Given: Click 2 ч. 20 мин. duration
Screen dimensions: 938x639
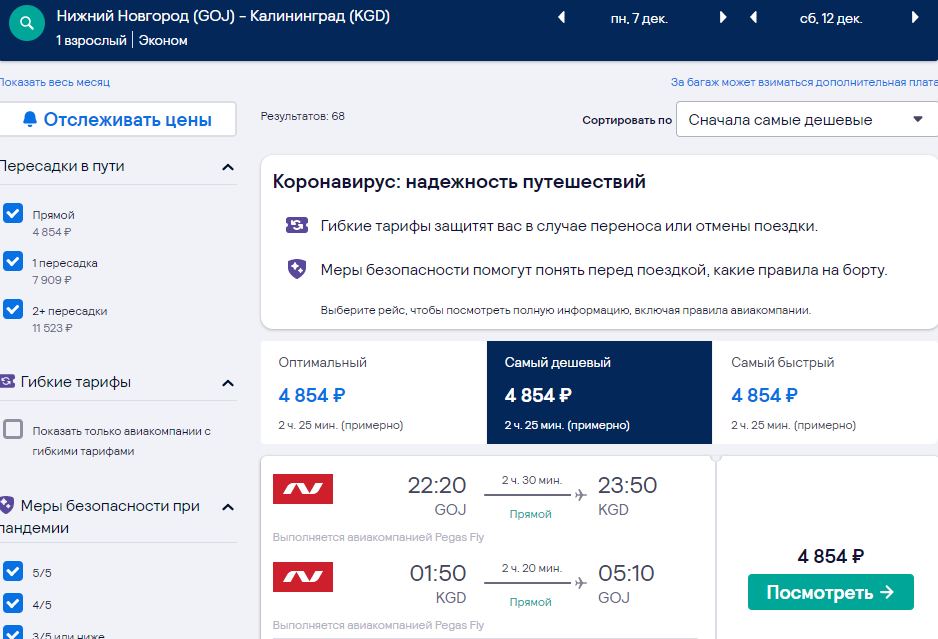Looking at the screenshot, I should coord(532,568).
